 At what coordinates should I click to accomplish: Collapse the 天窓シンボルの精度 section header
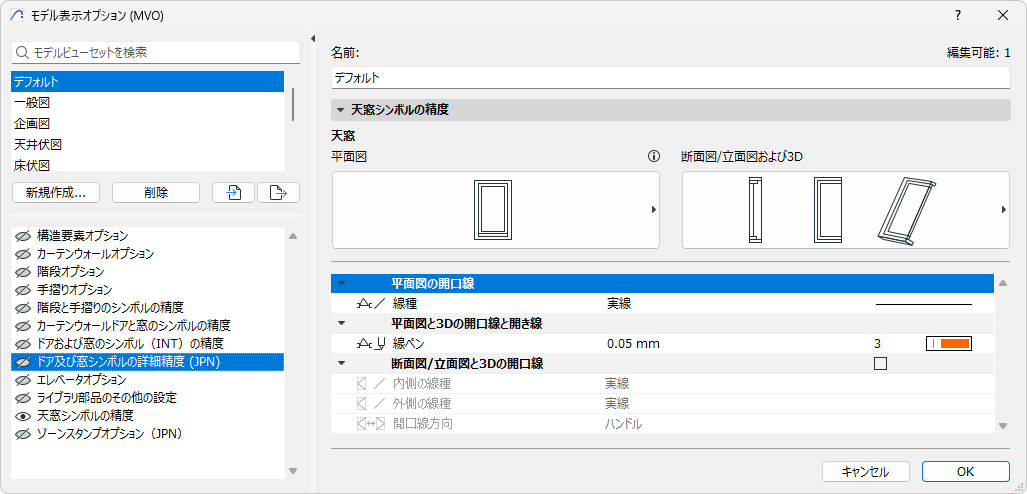click(x=341, y=110)
